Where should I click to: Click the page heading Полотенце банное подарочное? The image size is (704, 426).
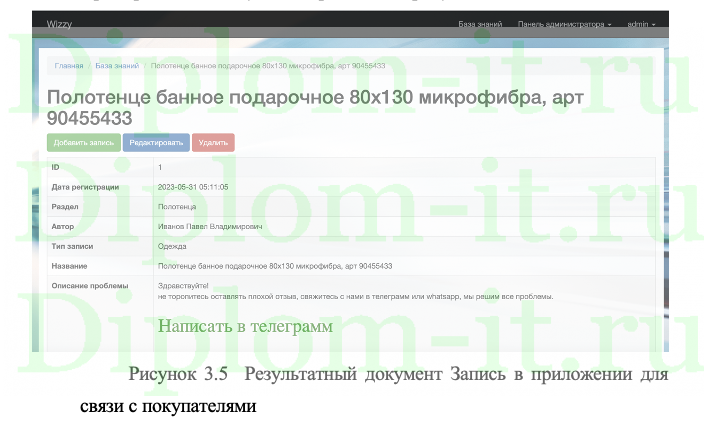(x=315, y=108)
